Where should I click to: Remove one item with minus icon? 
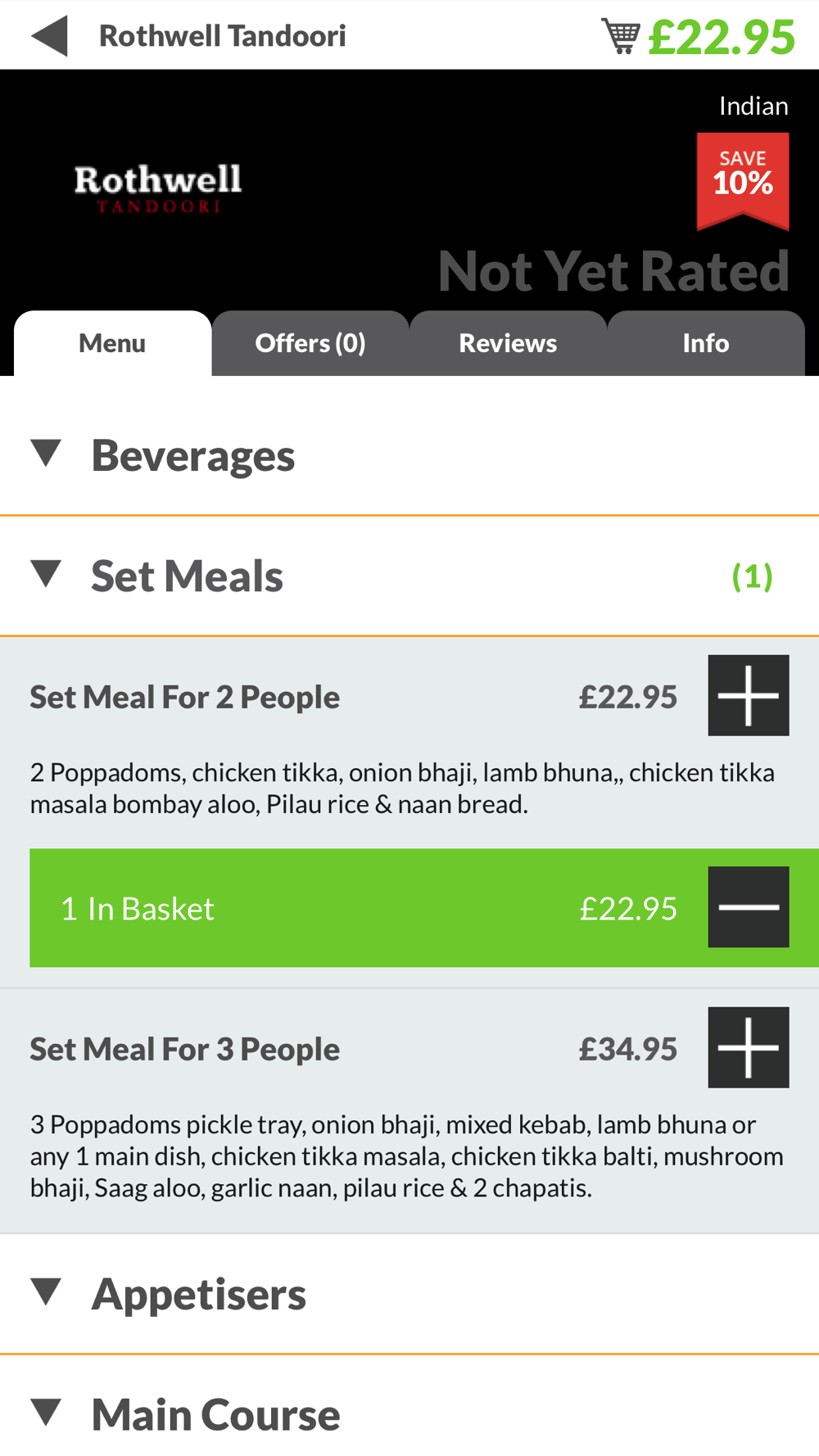click(x=748, y=907)
